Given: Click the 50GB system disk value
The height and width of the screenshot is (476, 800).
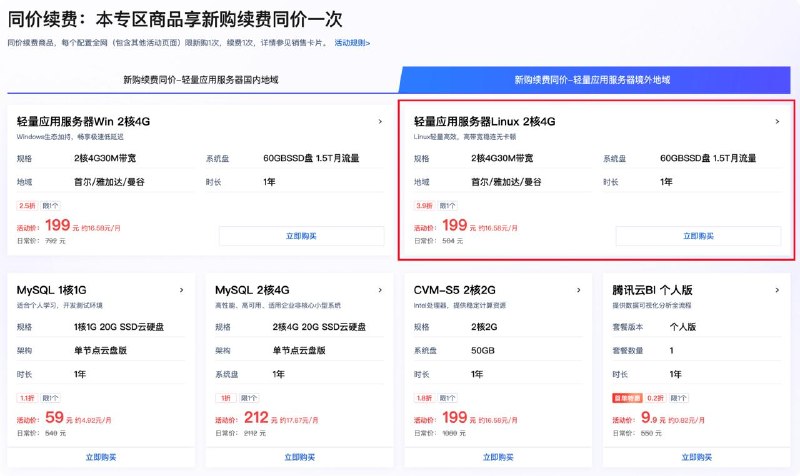Looking at the screenshot, I should [483, 350].
